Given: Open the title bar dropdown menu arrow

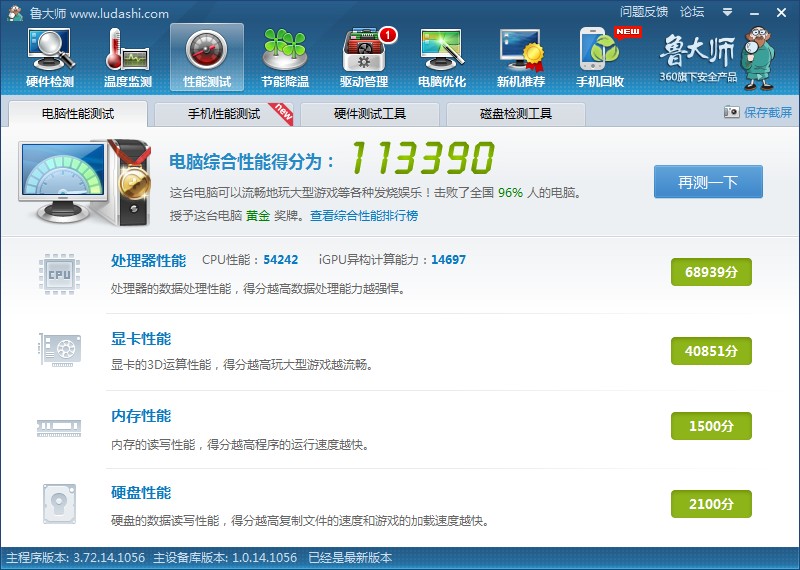Looking at the screenshot, I should pyautogui.click(x=728, y=12).
